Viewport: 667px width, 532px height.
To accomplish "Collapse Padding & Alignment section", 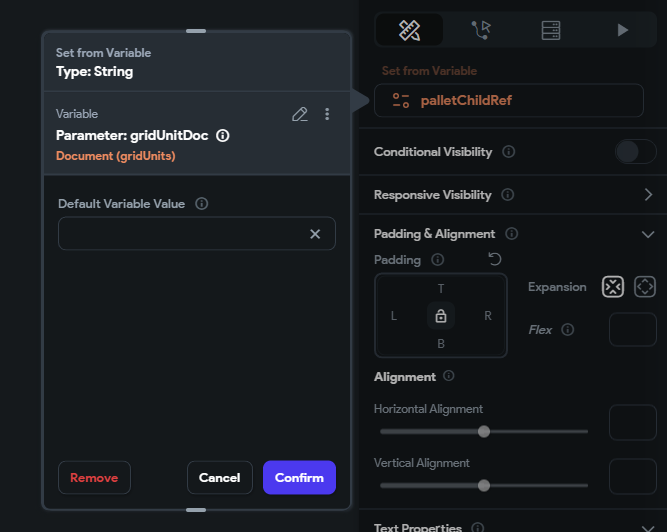I will (648, 234).
